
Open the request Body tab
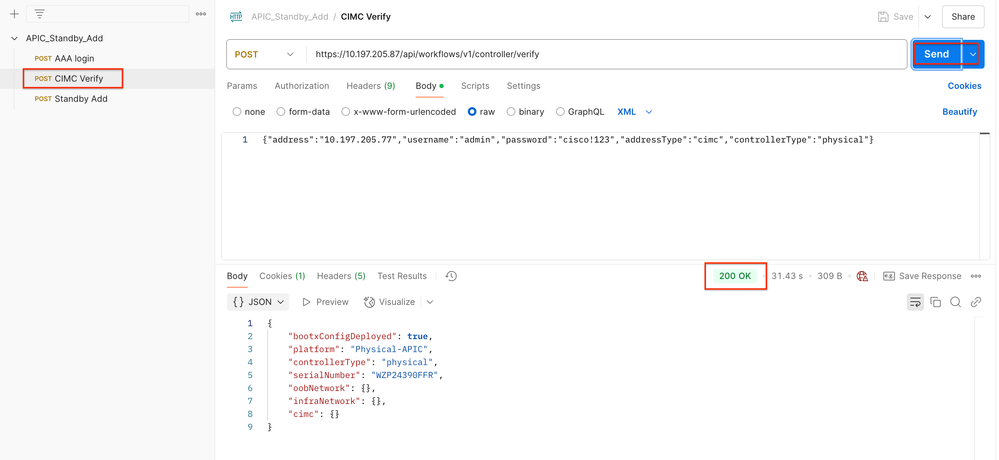[429, 85]
